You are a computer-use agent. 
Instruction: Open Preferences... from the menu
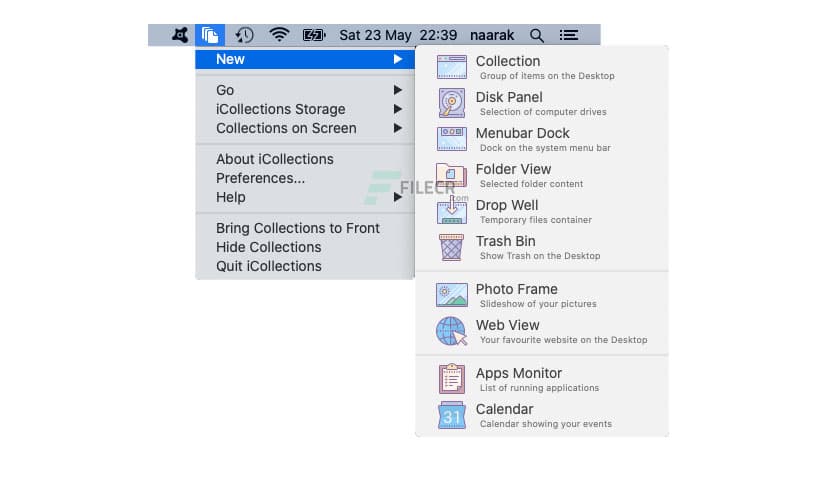tap(305, 178)
